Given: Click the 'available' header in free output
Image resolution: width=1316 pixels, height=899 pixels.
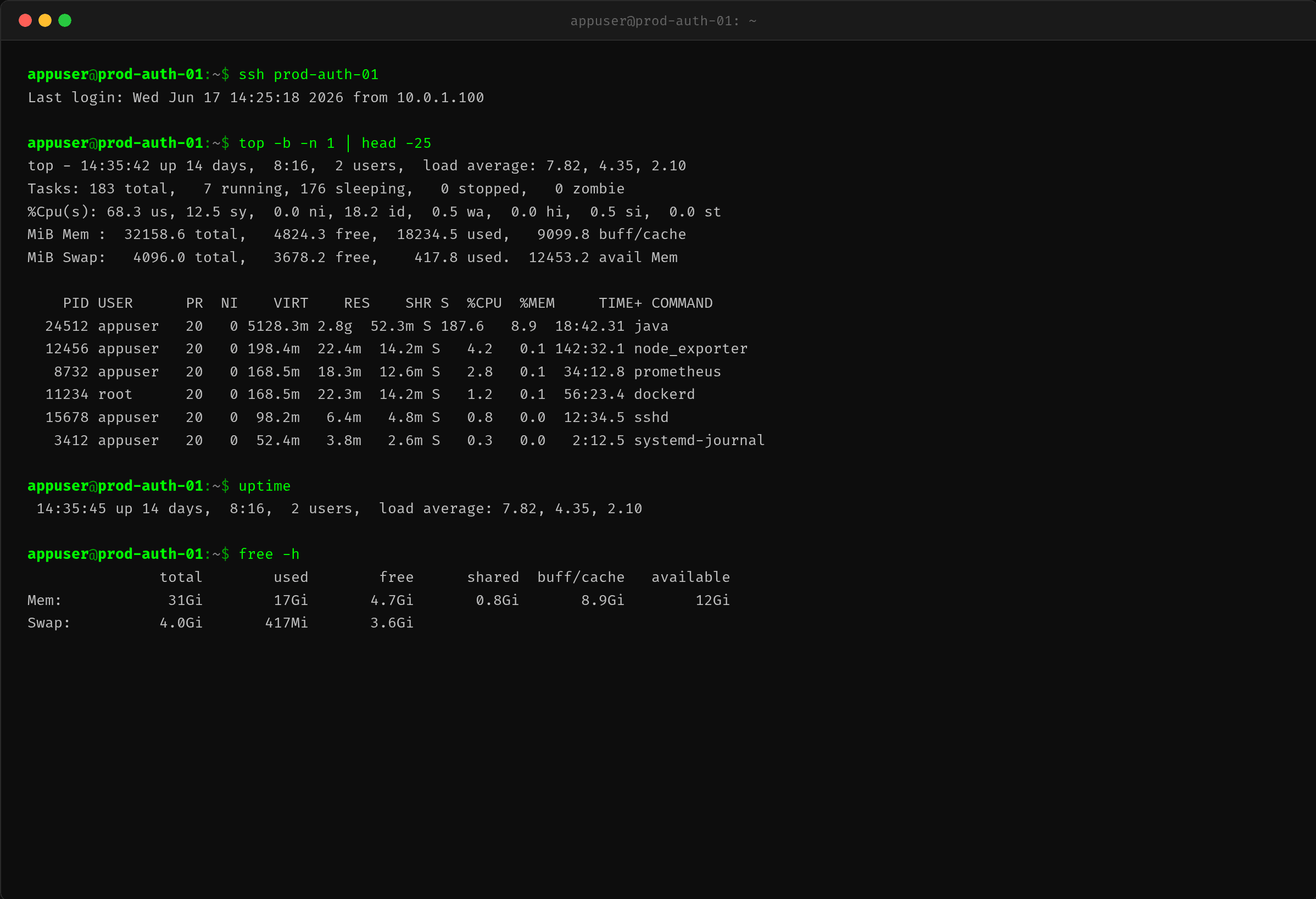Looking at the screenshot, I should pos(690,577).
